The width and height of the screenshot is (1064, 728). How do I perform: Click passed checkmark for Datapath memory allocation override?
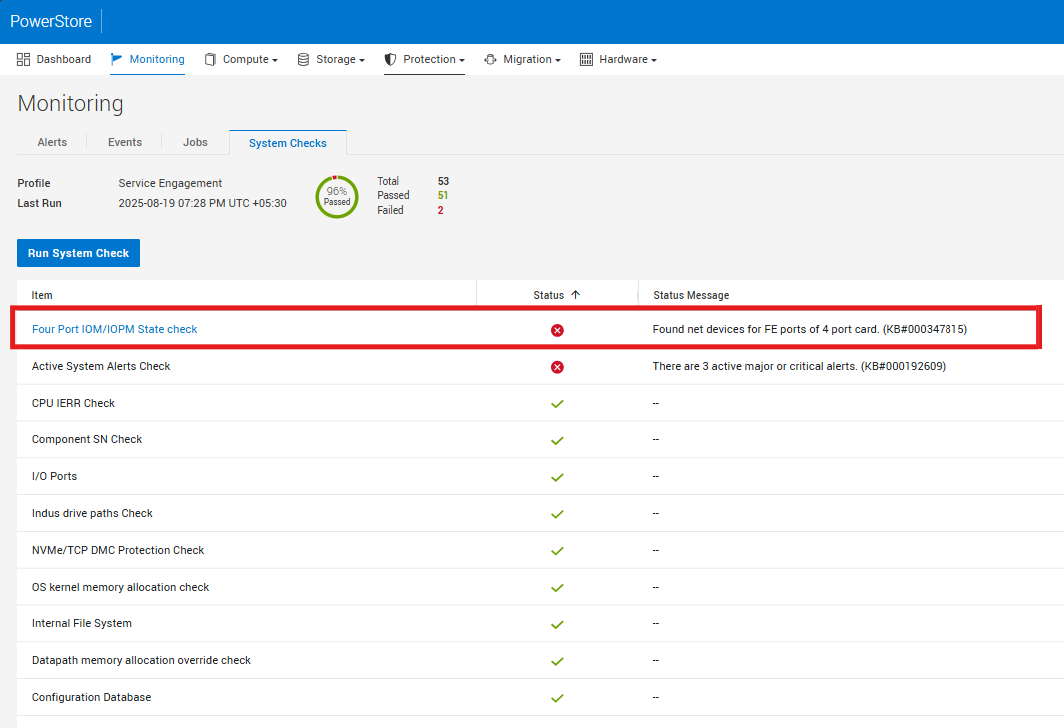click(557, 661)
